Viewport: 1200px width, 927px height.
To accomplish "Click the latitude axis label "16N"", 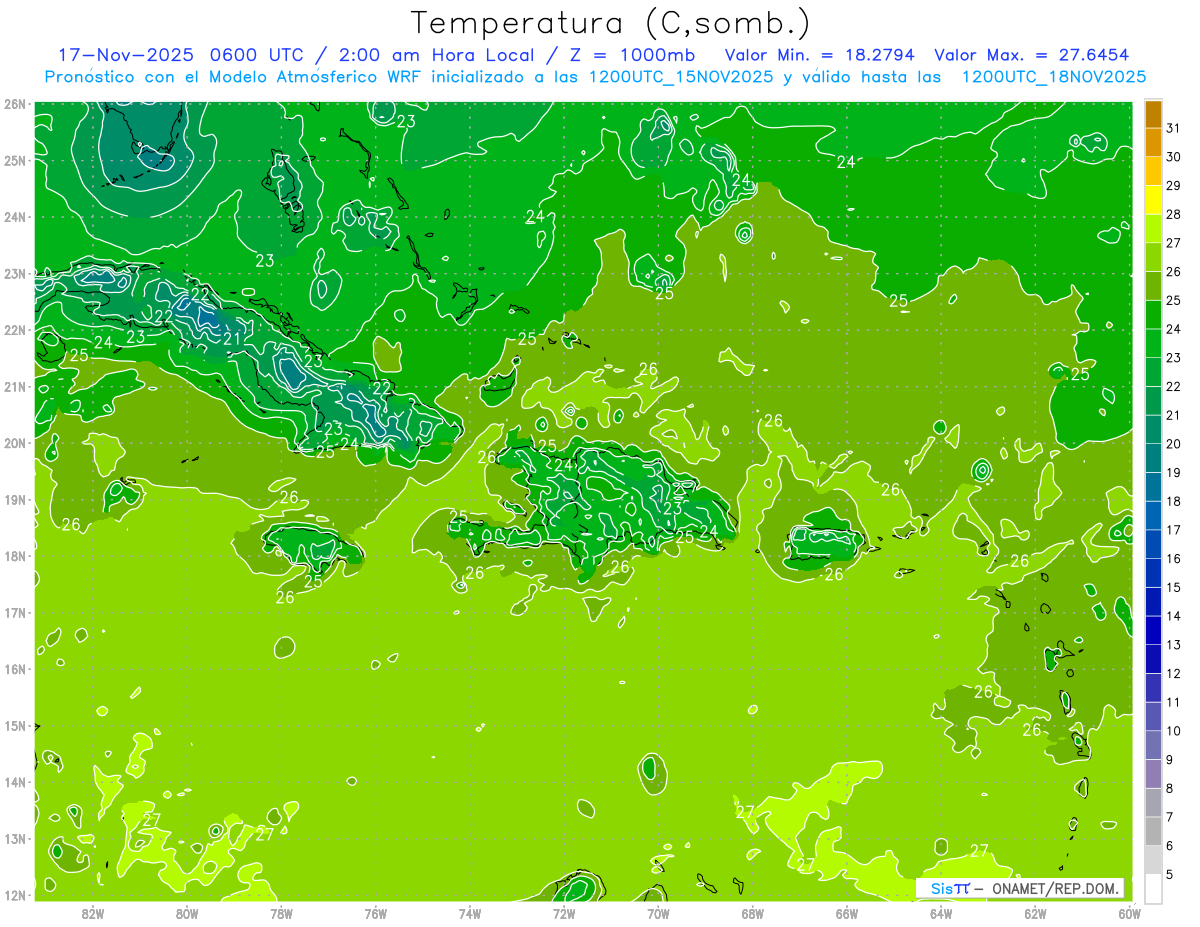I will (14, 669).
